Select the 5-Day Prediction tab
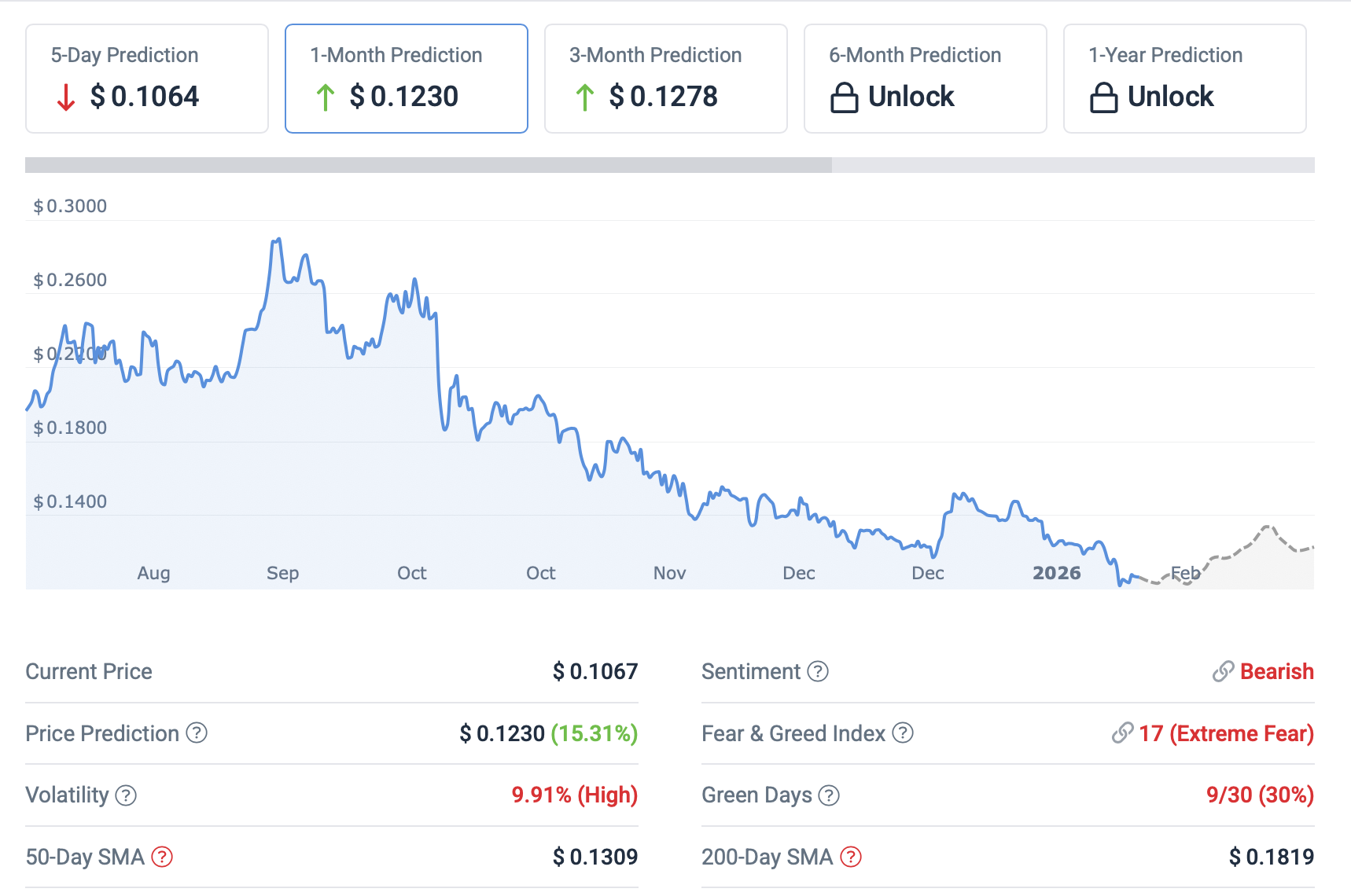Screen dimensions: 1351x896 click(x=147, y=79)
